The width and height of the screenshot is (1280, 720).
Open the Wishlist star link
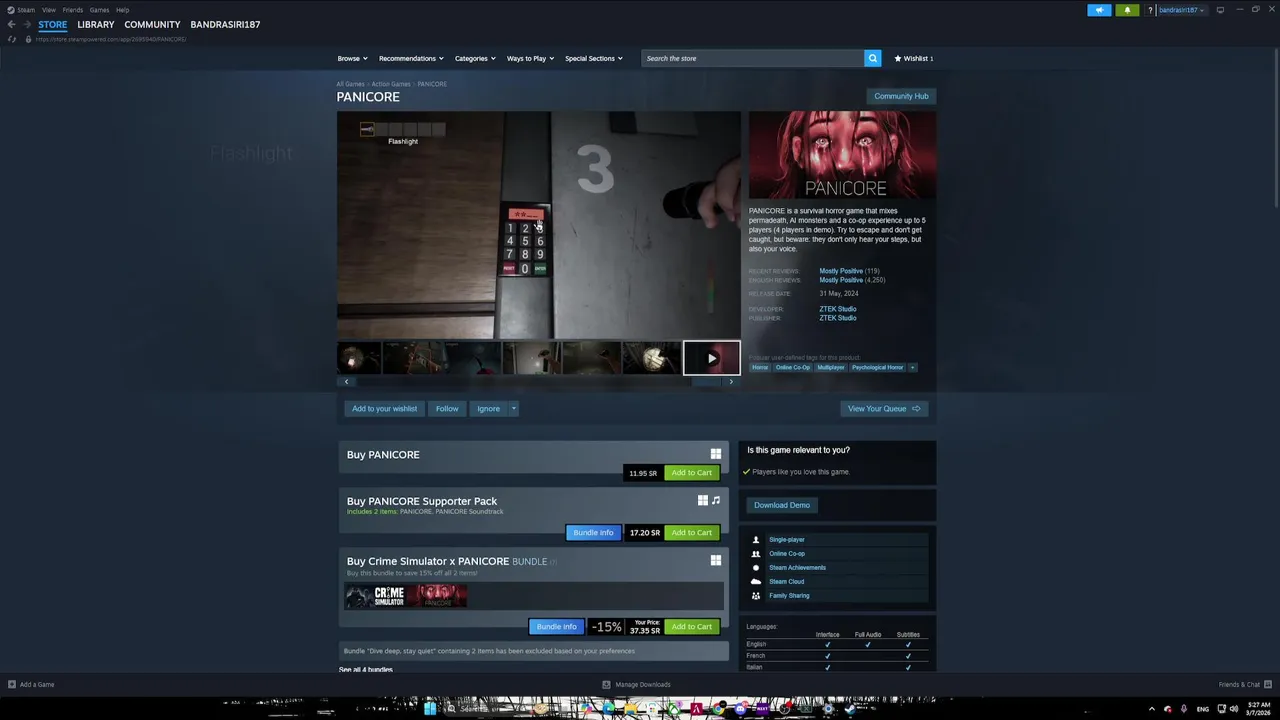[914, 58]
